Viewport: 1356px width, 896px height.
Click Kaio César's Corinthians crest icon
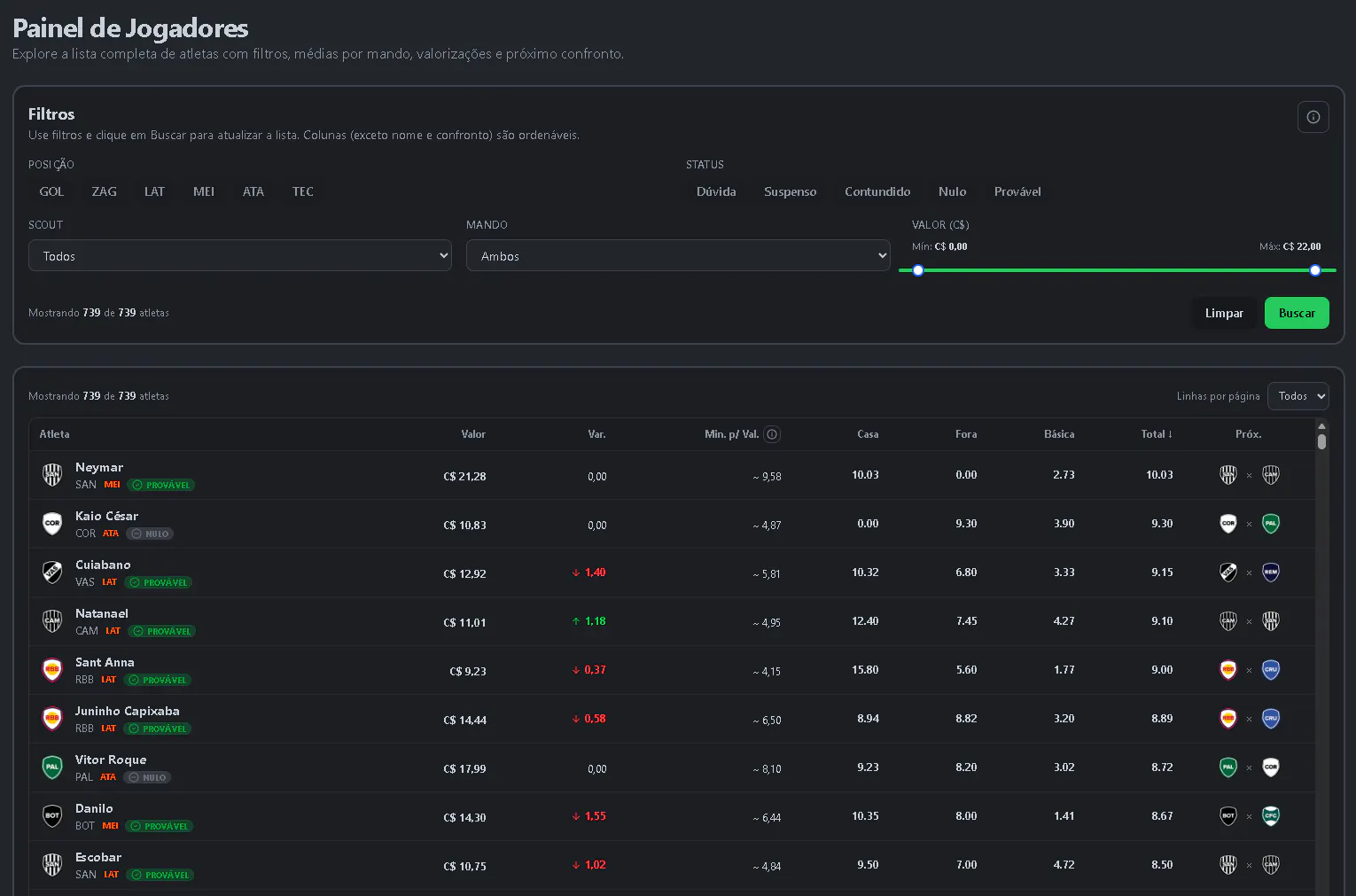52,524
